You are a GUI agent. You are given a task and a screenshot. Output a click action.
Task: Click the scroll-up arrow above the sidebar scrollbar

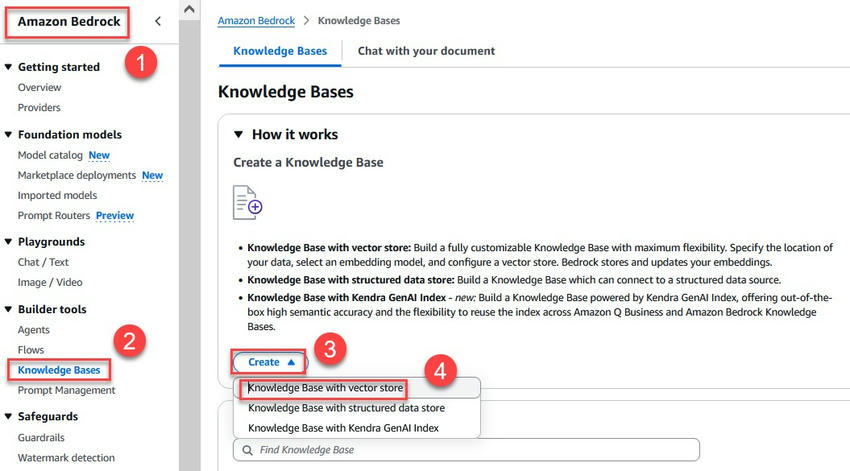(x=189, y=9)
